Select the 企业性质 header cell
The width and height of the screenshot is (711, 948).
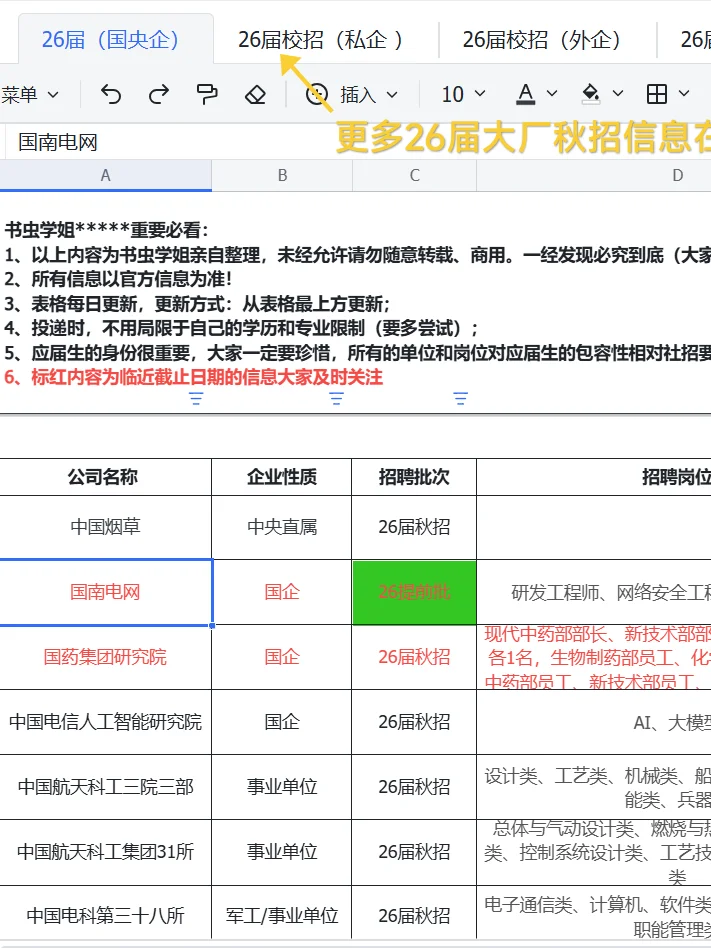click(x=282, y=477)
